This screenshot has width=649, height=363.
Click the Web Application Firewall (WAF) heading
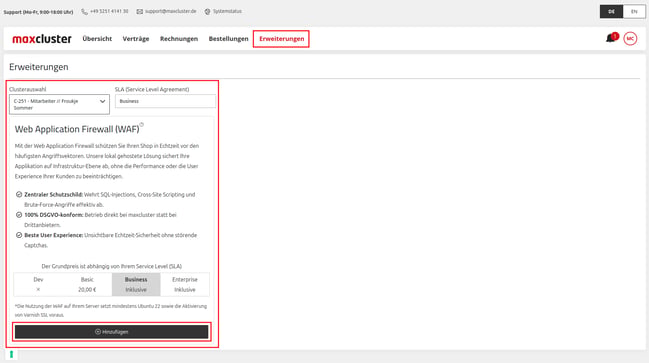(x=77, y=129)
